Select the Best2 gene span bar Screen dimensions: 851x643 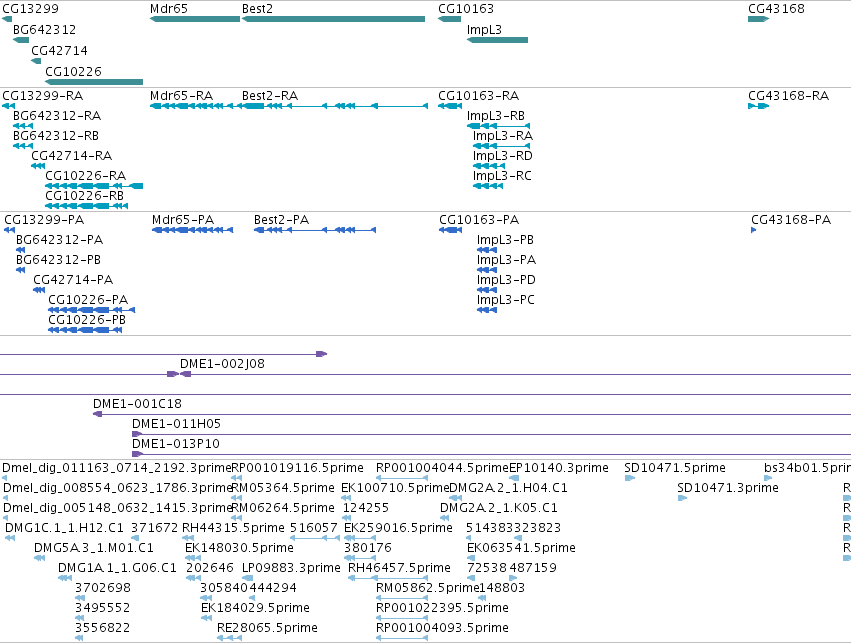click(333, 19)
